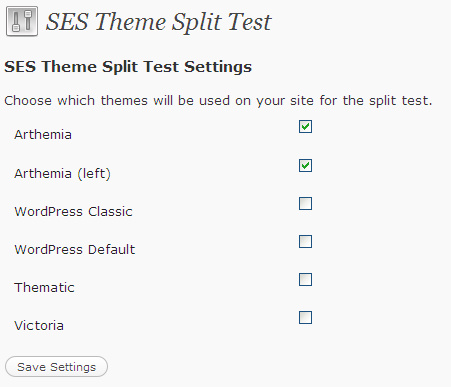Click the Victoria label text
451x387 pixels.
39,326
